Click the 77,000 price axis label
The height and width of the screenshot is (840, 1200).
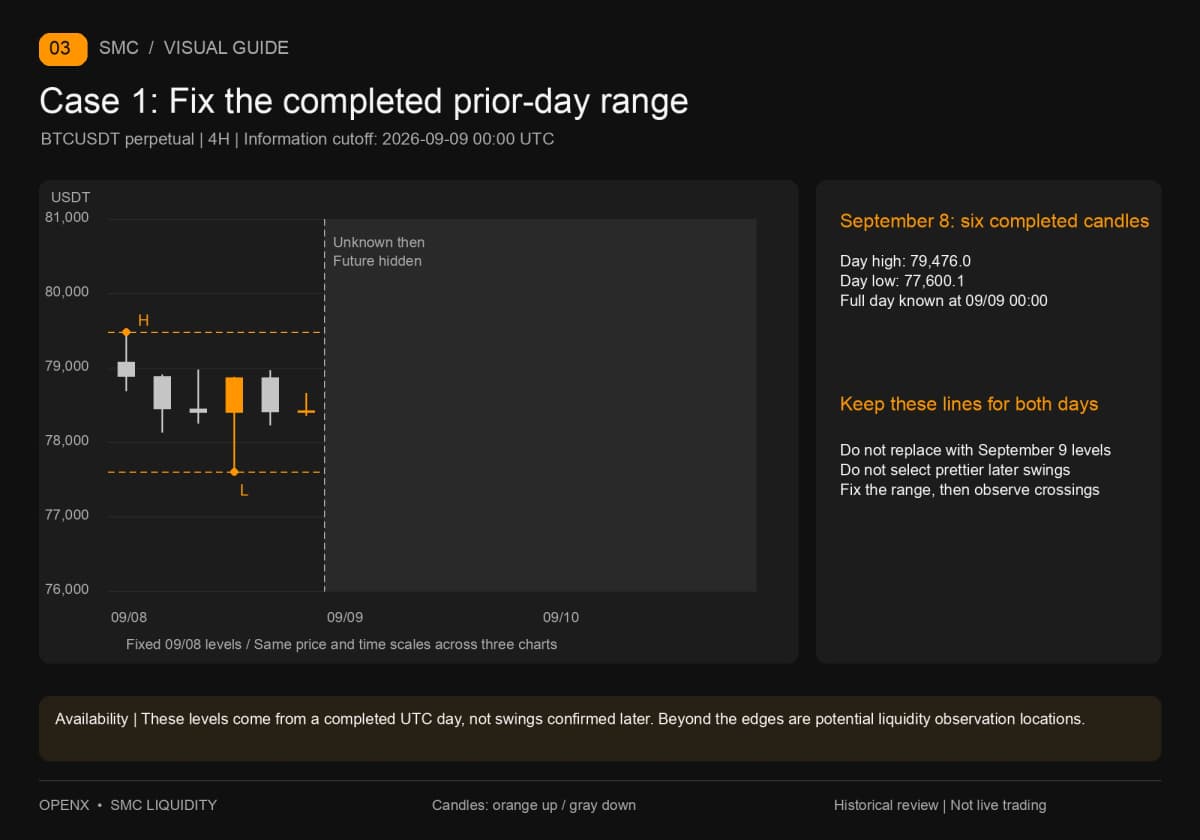coord(68,515)
